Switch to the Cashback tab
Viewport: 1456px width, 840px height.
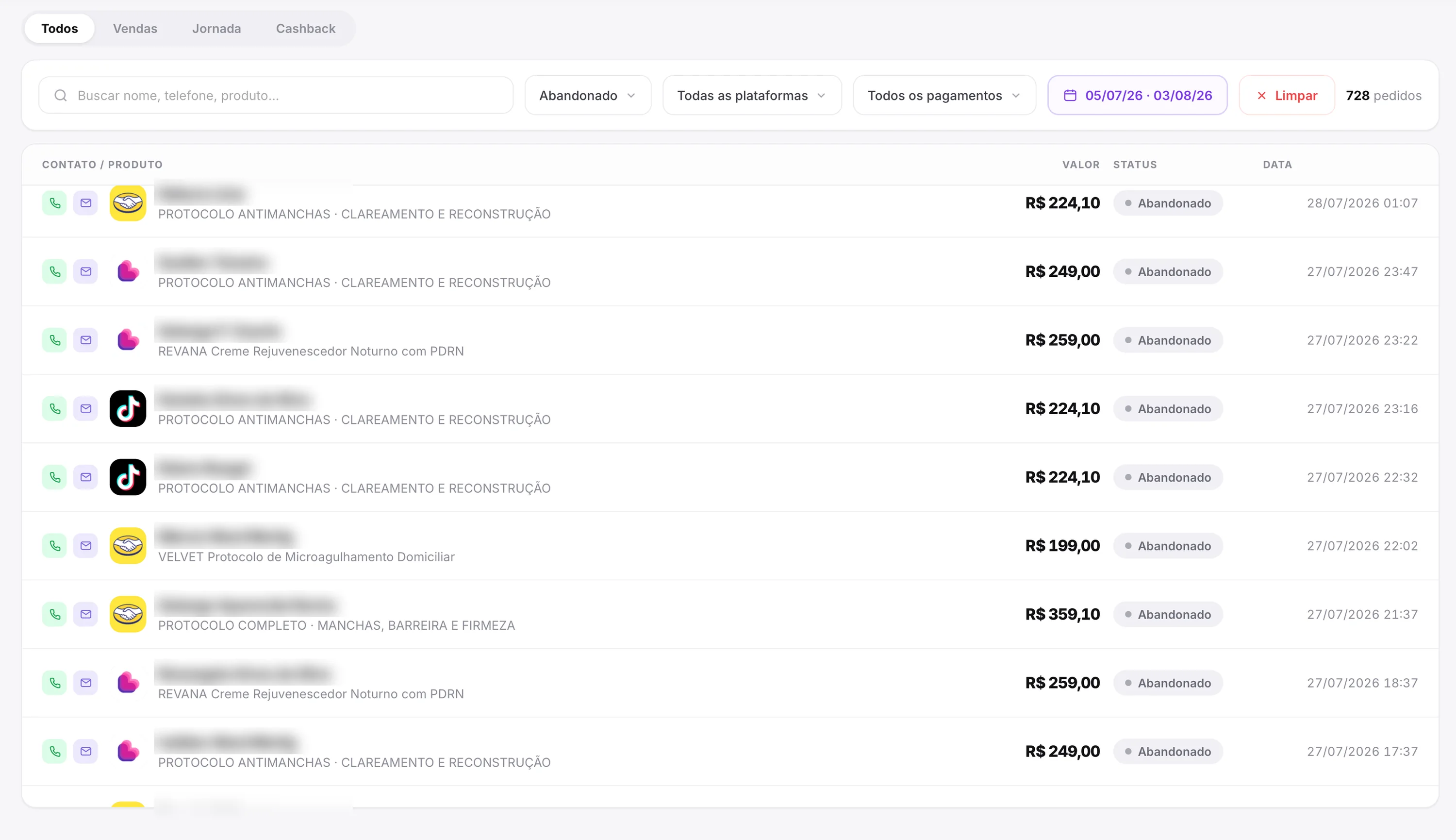306,28
